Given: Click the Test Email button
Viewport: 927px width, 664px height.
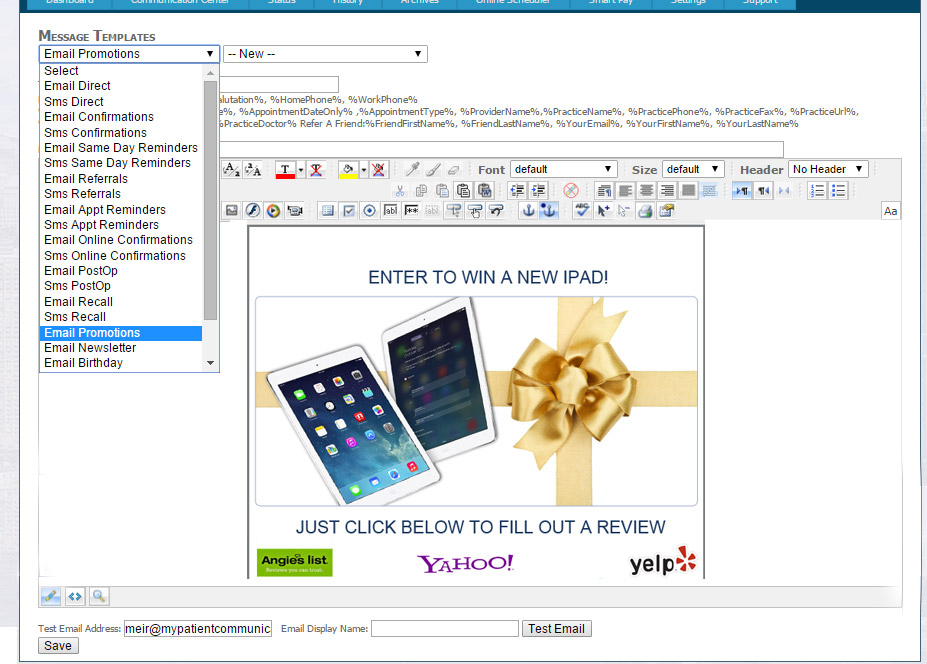Looking at the screenshot, I should (556, 629).
